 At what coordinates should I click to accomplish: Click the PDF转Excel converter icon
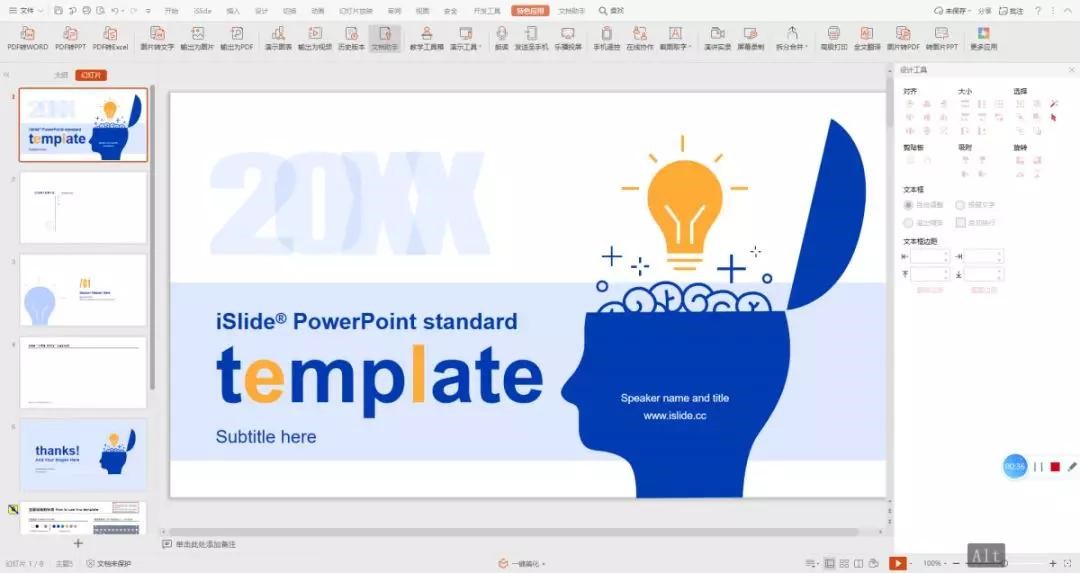(x=110, y=34)
